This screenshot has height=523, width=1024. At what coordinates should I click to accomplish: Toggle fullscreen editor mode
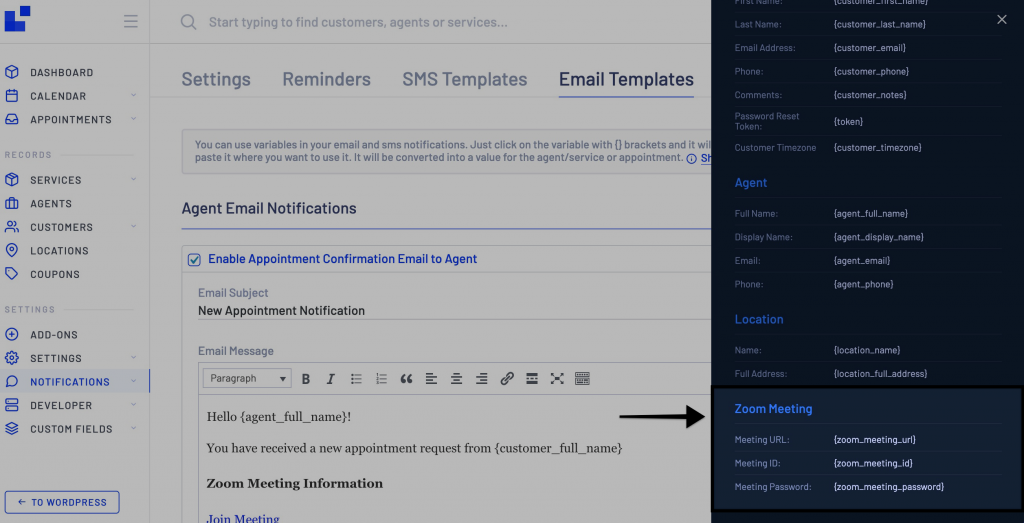click(x=556, y=379)
